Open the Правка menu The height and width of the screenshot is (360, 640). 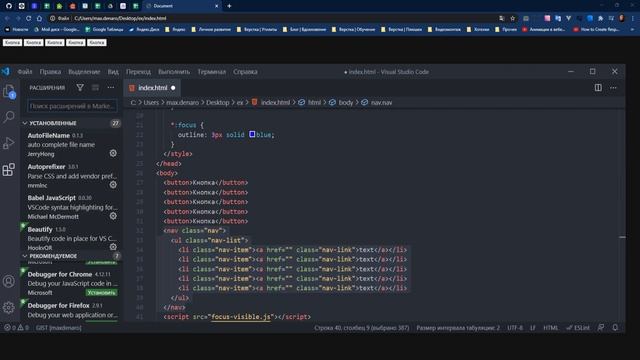pos(50,71)
